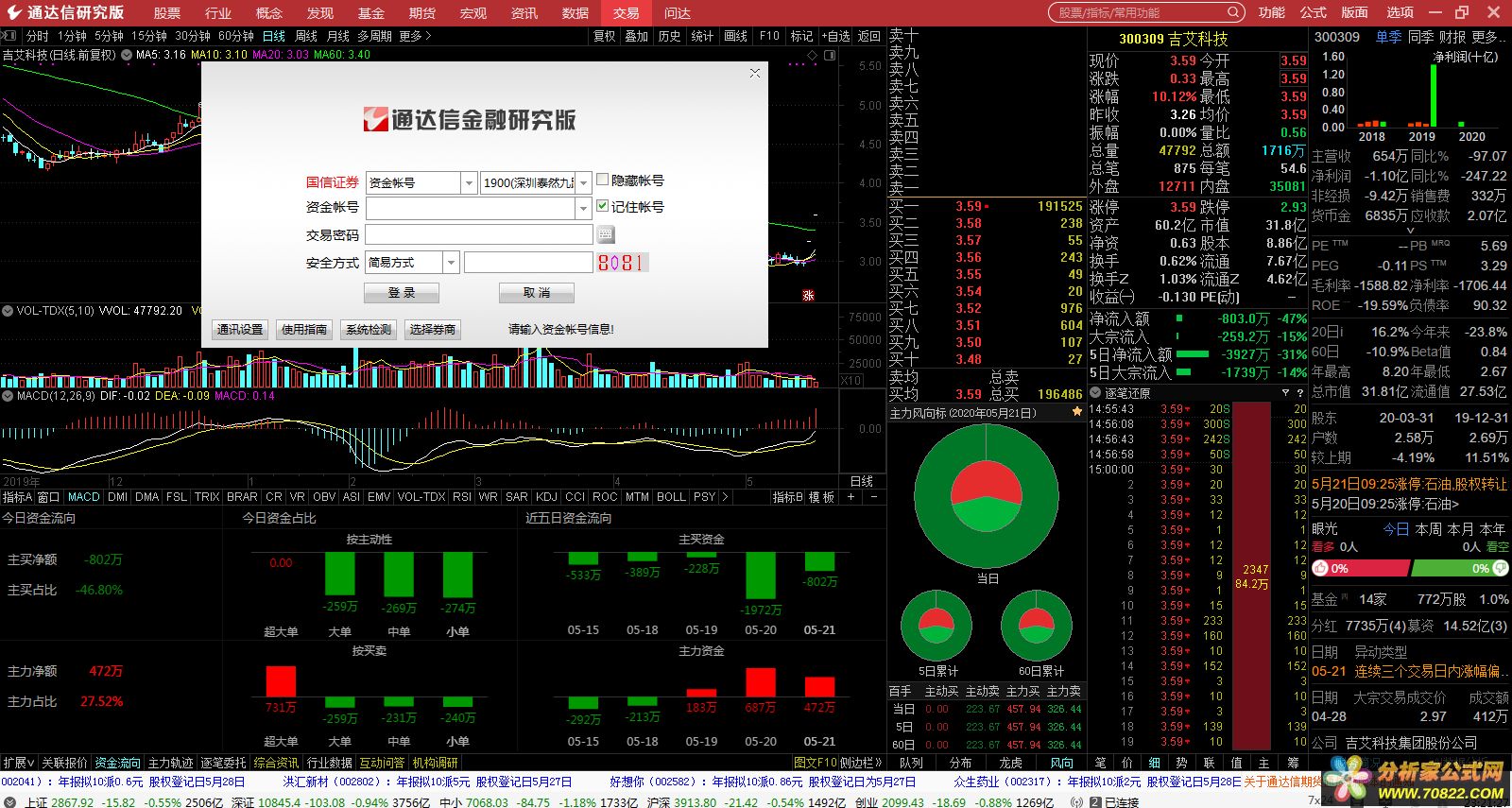Click the 系统检测 button
Screen dimensions: 1512x808
coord(369,329)
